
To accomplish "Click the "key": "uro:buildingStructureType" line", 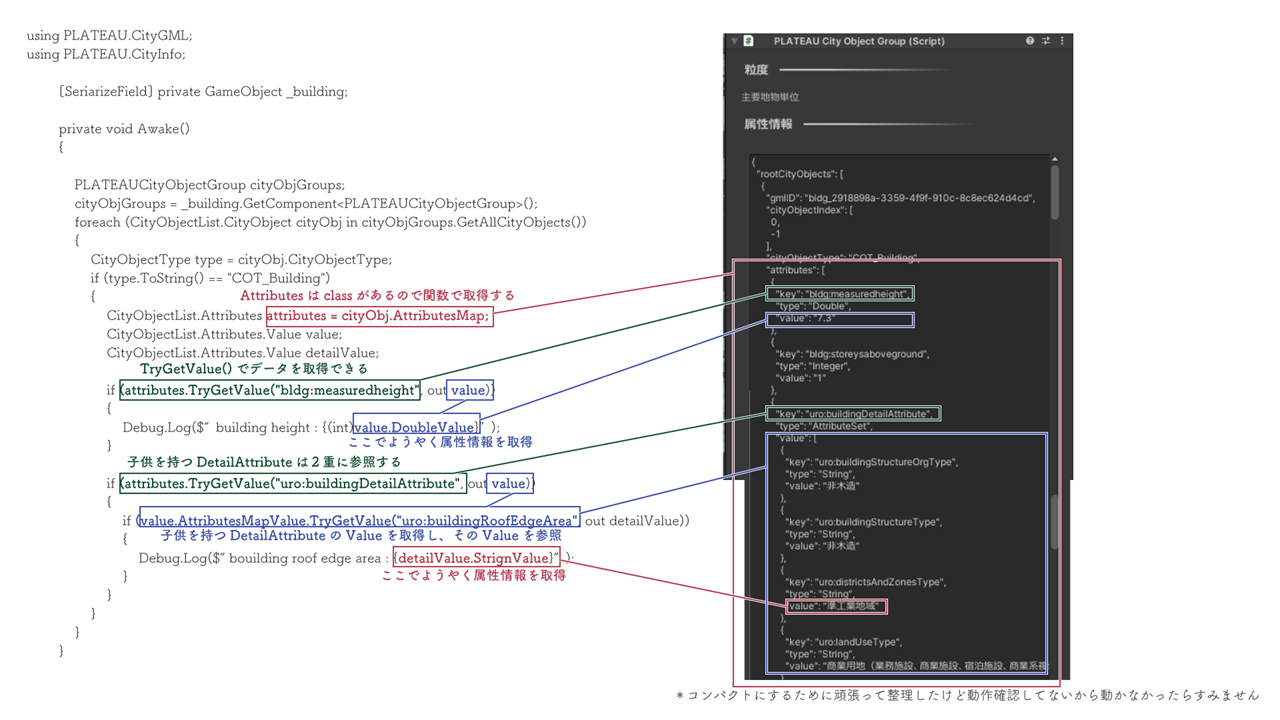I will coord(864,522).
